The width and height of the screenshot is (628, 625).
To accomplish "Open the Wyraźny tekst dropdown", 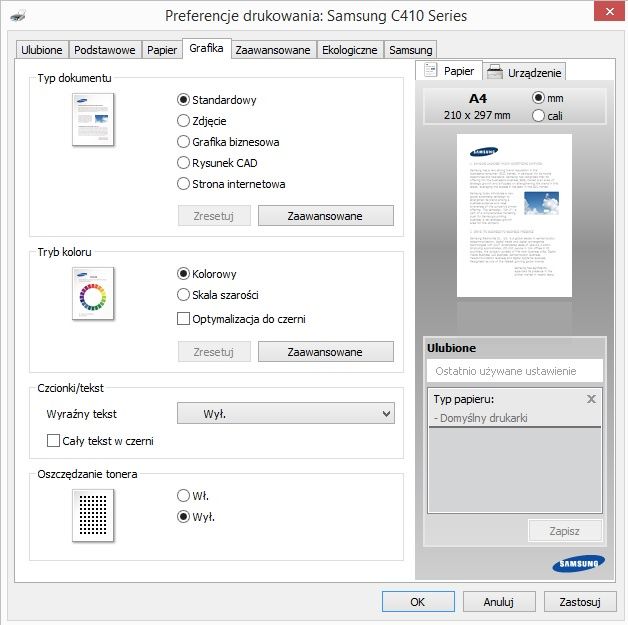I will tap(286, 414).
